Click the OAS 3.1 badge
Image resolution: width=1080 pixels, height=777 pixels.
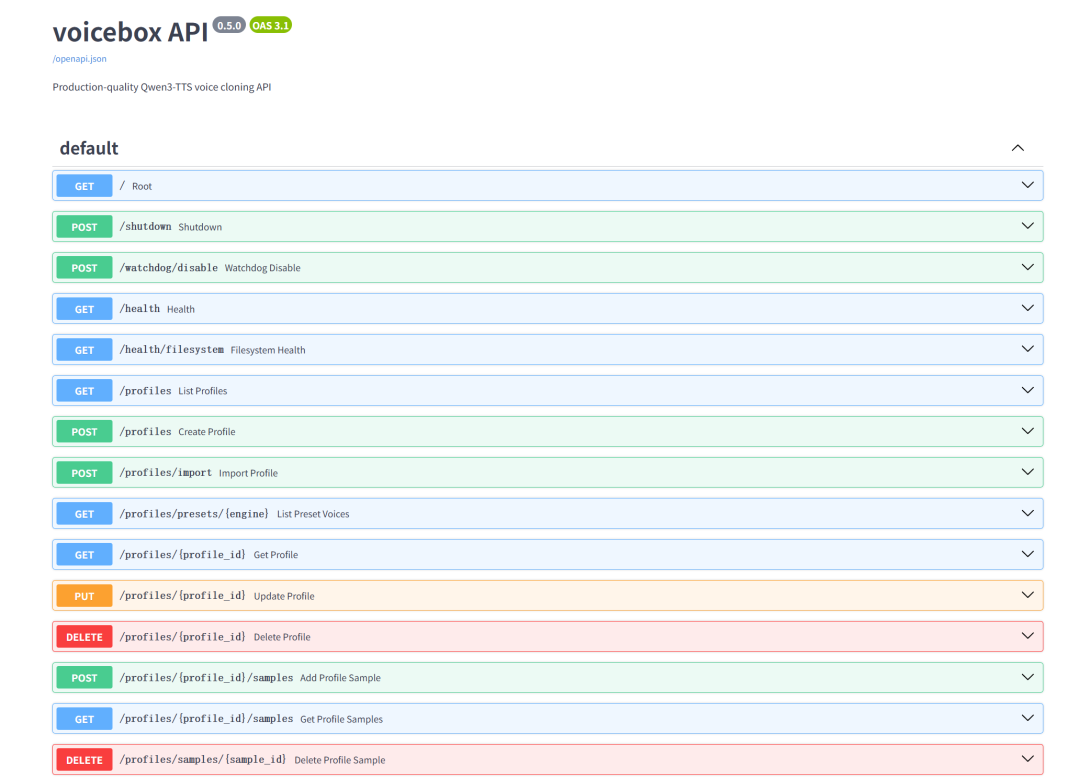(271, 25)
